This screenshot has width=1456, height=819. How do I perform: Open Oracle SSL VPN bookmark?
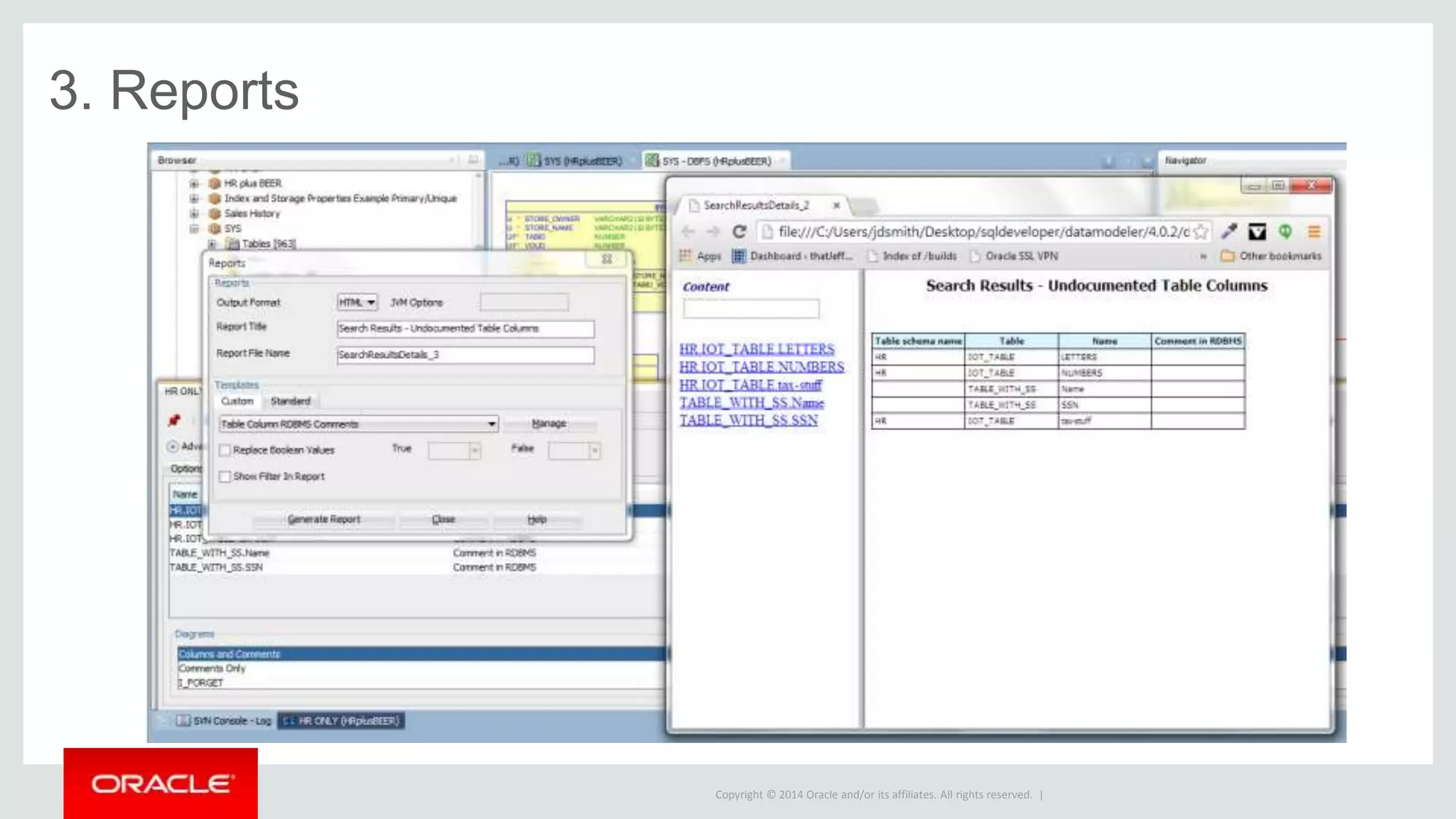pyautogui.click(x=1014, y=256)
